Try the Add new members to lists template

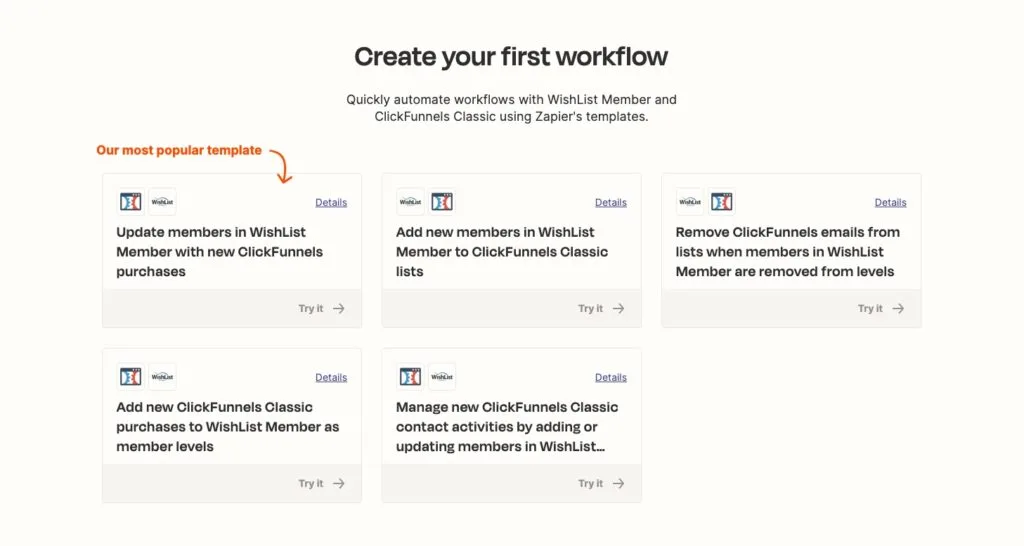(x=601, y=309)
